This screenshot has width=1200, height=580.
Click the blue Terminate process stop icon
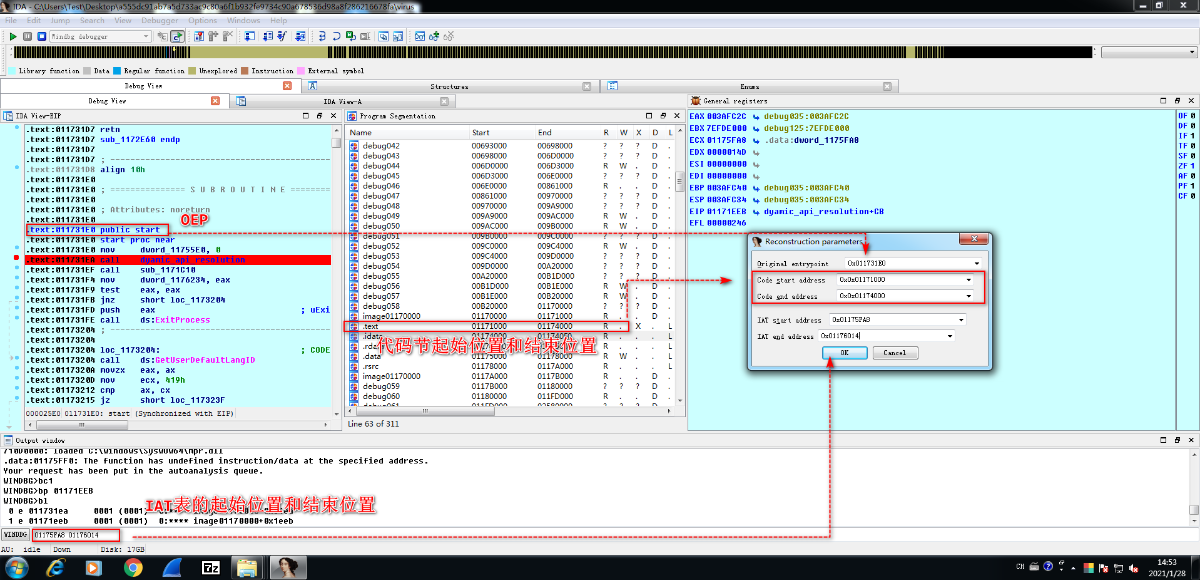(x=40, y=36)
